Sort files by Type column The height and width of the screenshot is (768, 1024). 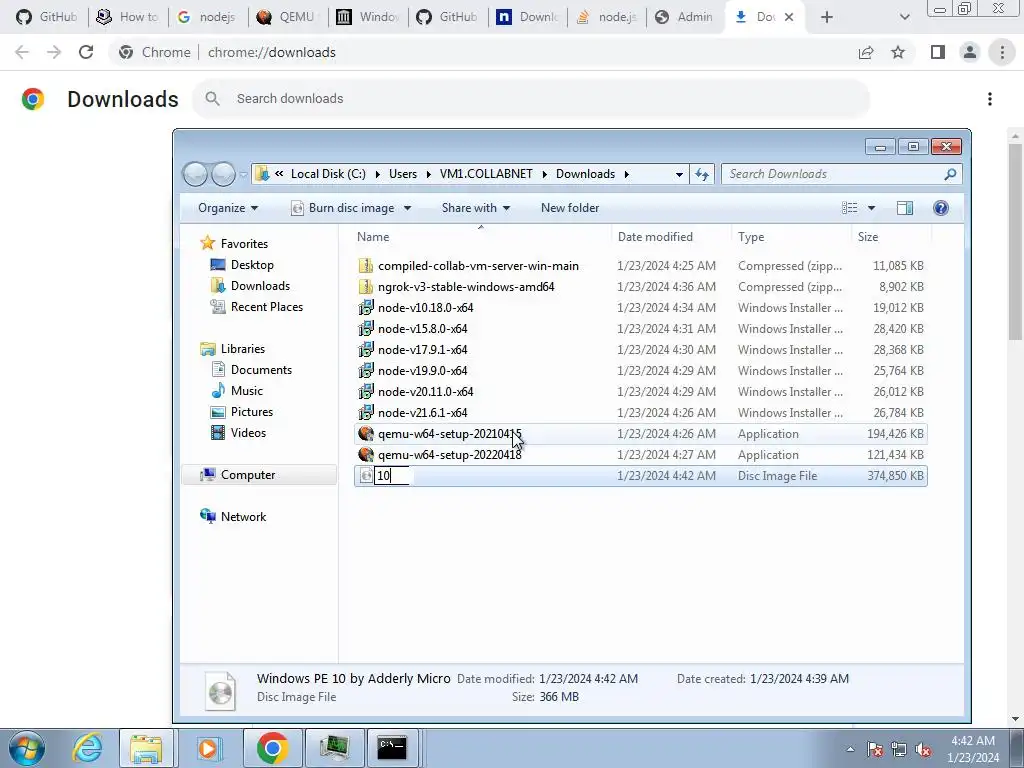click(x=791, y=236)
